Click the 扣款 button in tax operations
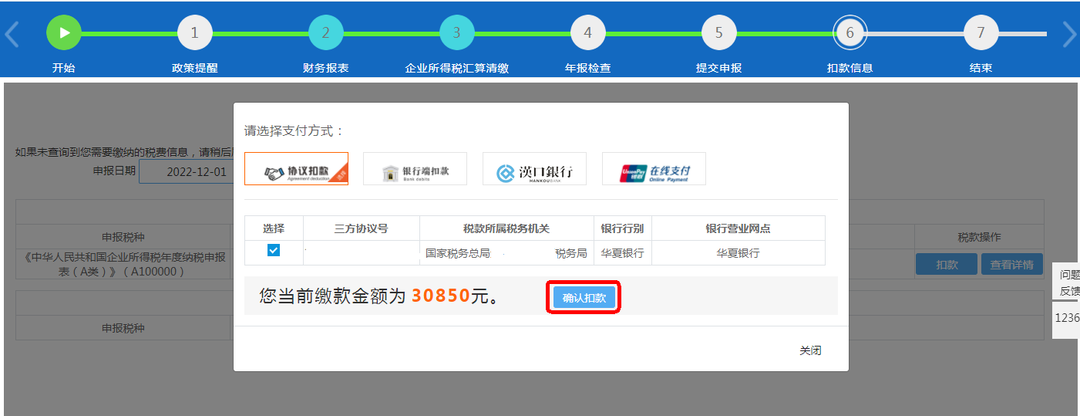The image size is (1080, 416). coord(946,265)
